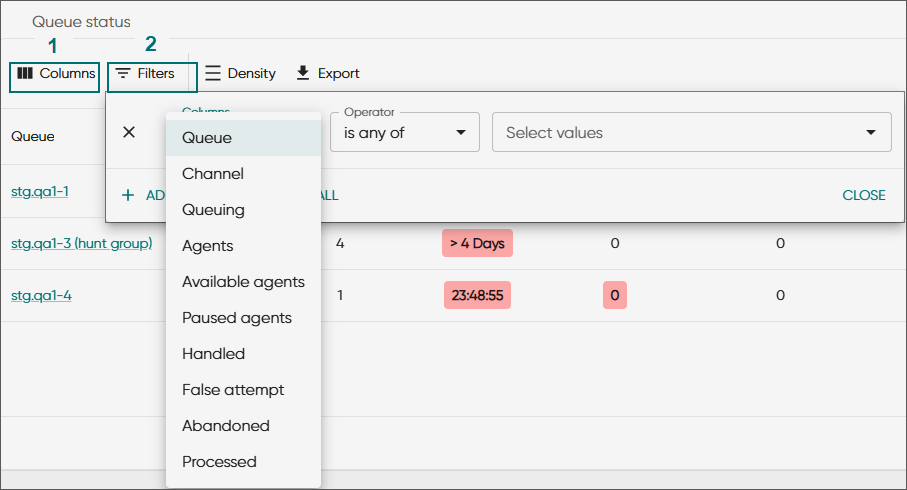Pick Agents from the column list
This screenshot has width=907, height=490.
tap(244, 246)
